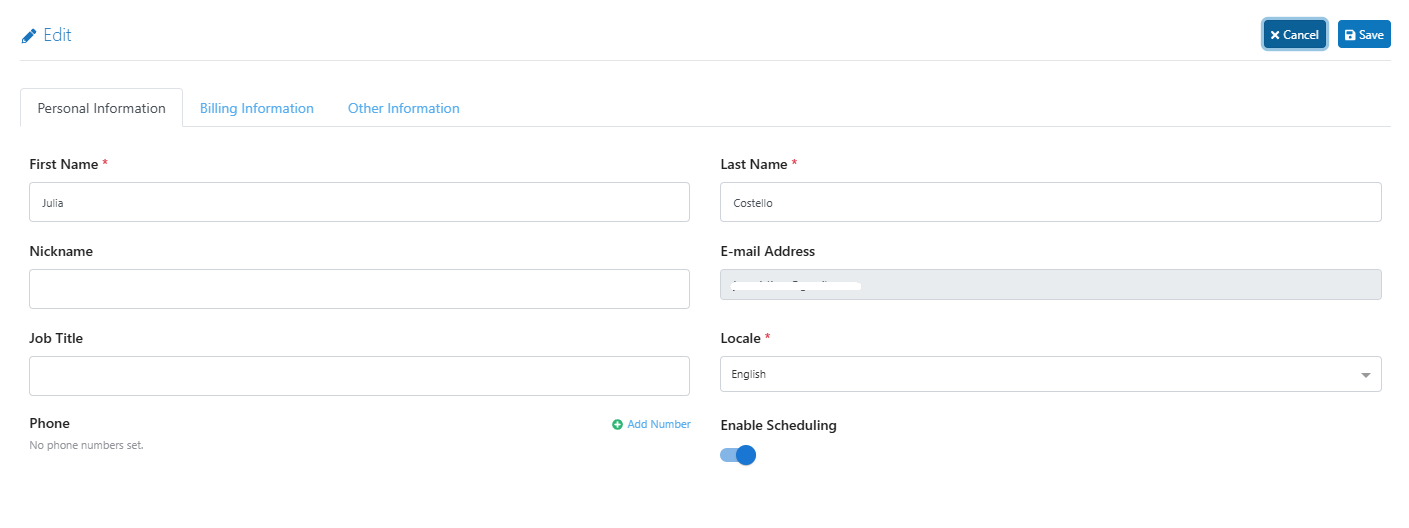Click the Job Title label
This screenshot has height=528, width=1409.
[x=56, y=338]
